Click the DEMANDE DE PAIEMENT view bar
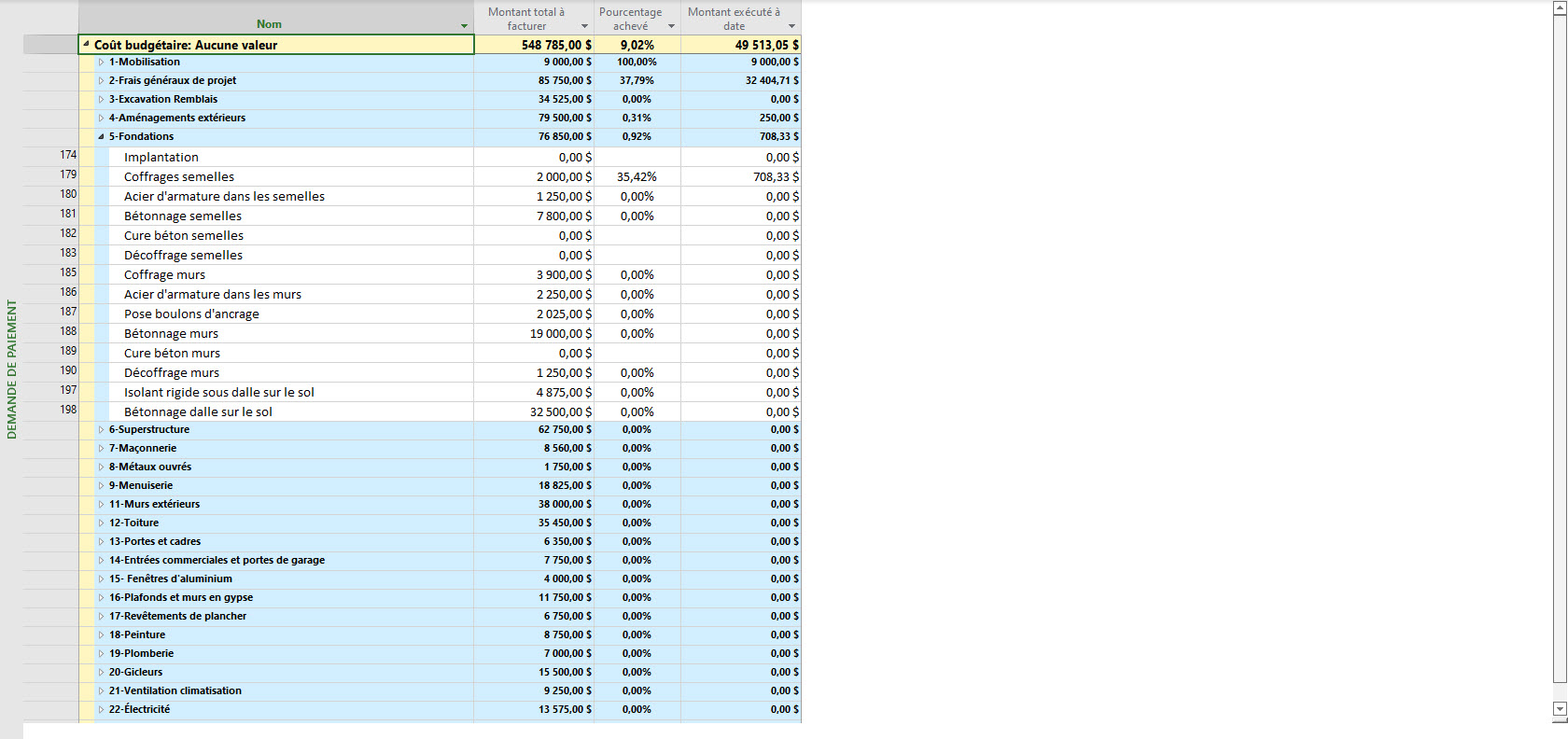Viewport: 1568px width, 739px height. click(x=11, y=369)
